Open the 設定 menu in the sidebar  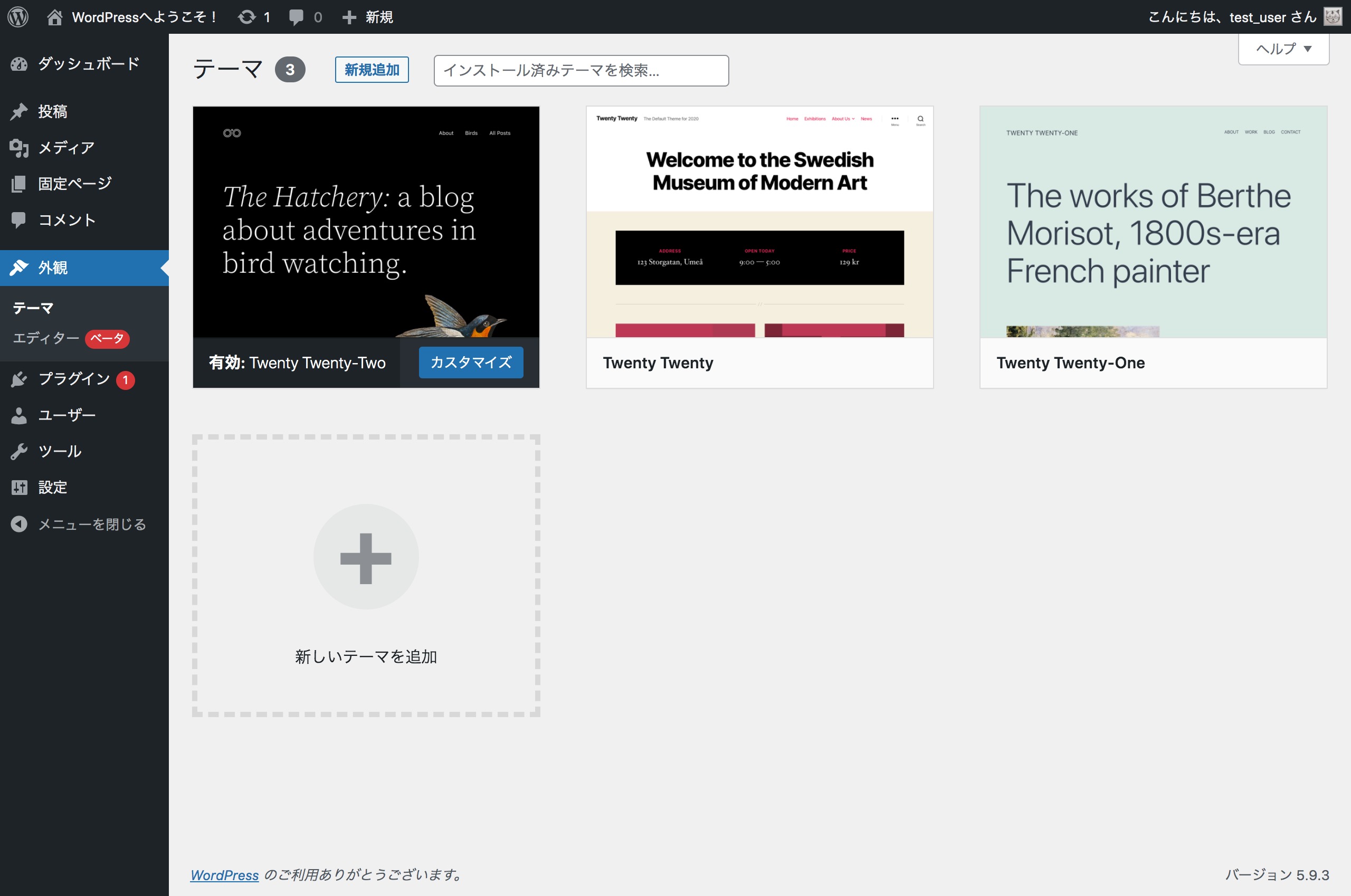53,488
